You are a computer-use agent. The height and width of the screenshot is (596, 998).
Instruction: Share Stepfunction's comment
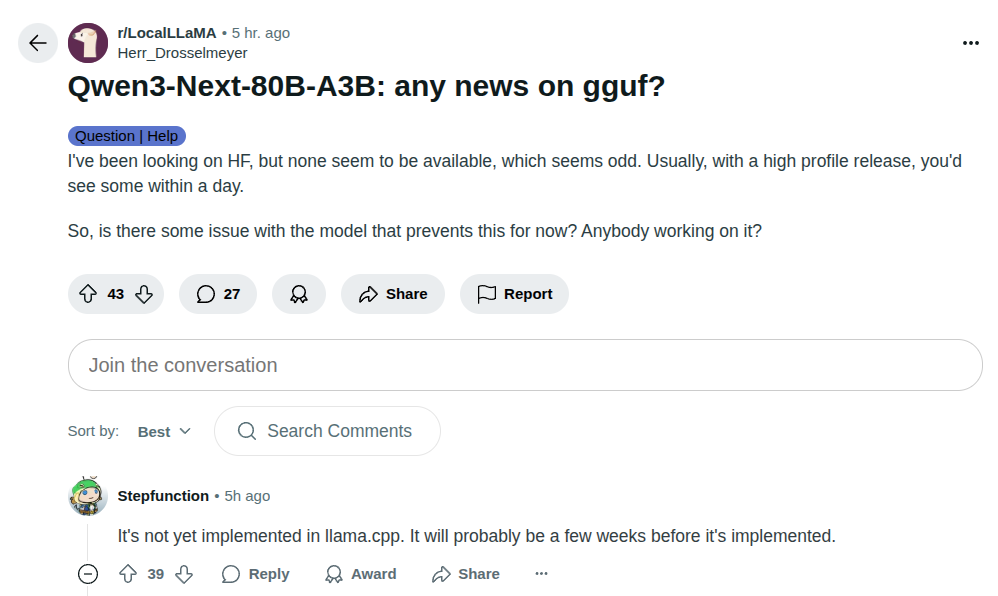465,574
